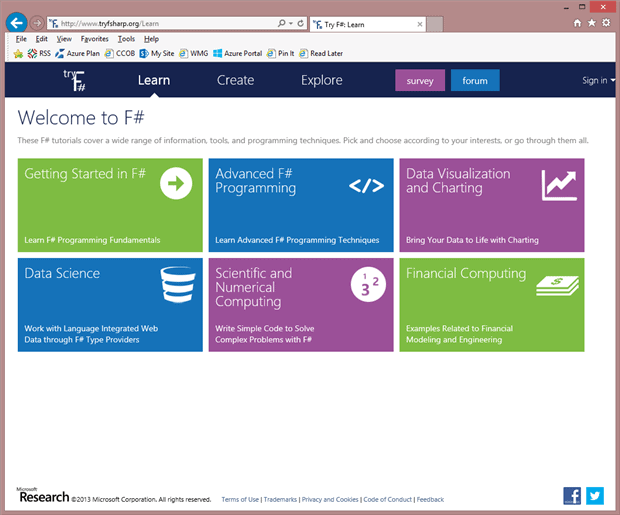This screenshot has width=620, height=515.
Task: Open the Feedback footer link
Action: pos(430,500)
